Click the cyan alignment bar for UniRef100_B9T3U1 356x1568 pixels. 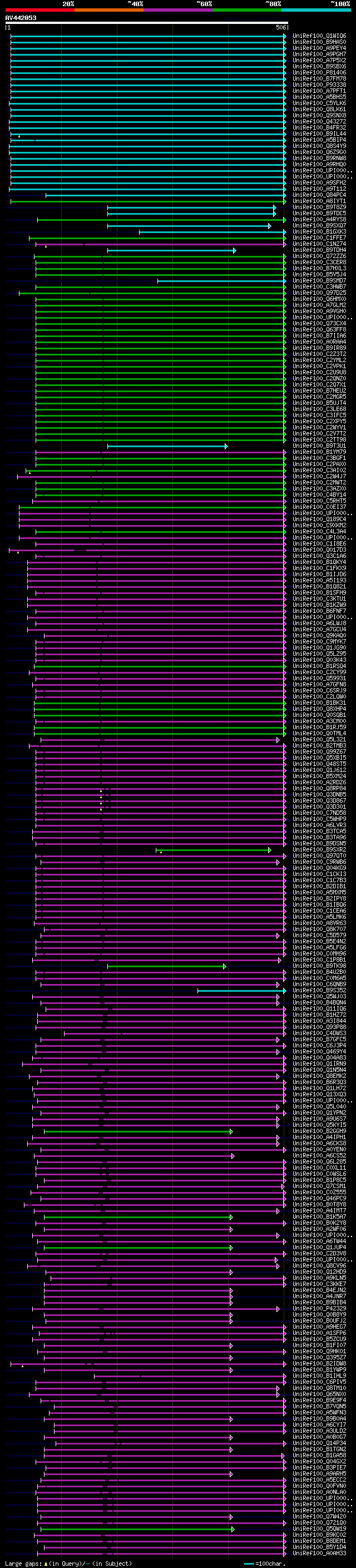[x=167, y=446]
